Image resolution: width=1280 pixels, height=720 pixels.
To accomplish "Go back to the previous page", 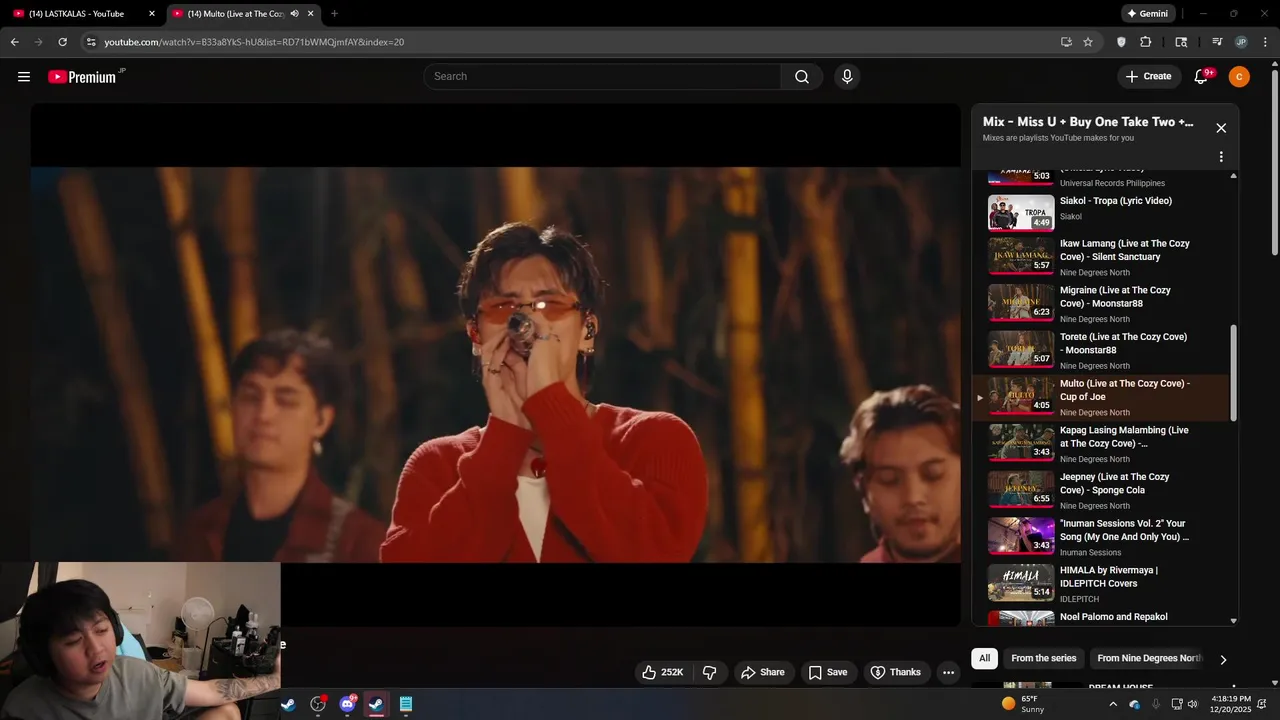I will [x=15, y=42].
